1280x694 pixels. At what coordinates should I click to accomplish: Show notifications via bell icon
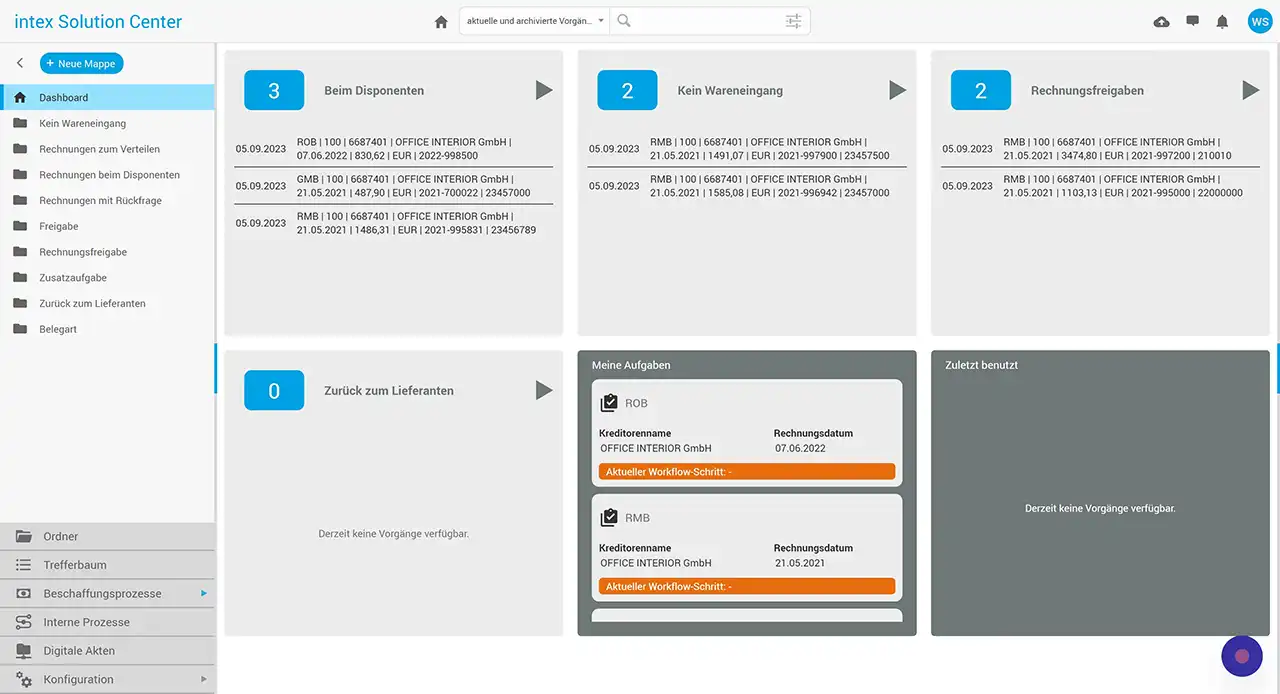(1222, 22)
